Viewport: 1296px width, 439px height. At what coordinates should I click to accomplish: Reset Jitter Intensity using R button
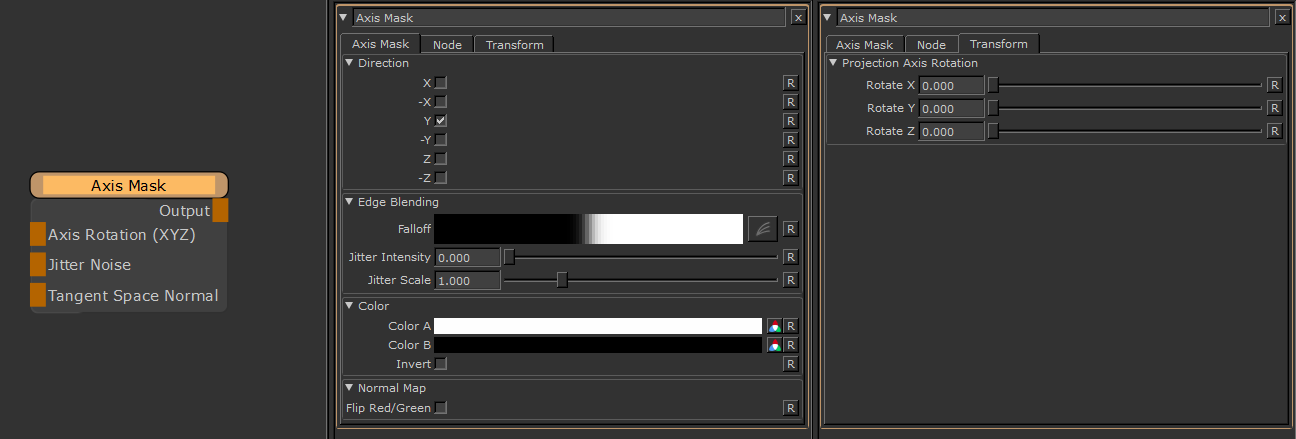pos(790,257)
